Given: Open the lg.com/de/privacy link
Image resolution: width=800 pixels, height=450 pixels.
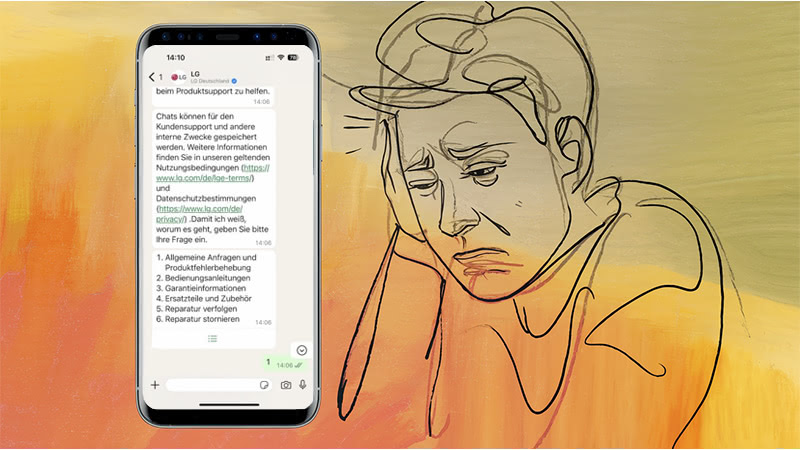Looking at the screenshot, I should point(199,214).
